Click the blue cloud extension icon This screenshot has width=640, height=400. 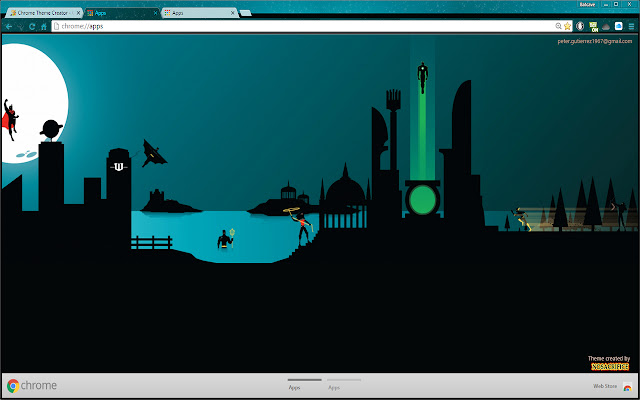tap(619, 26)
